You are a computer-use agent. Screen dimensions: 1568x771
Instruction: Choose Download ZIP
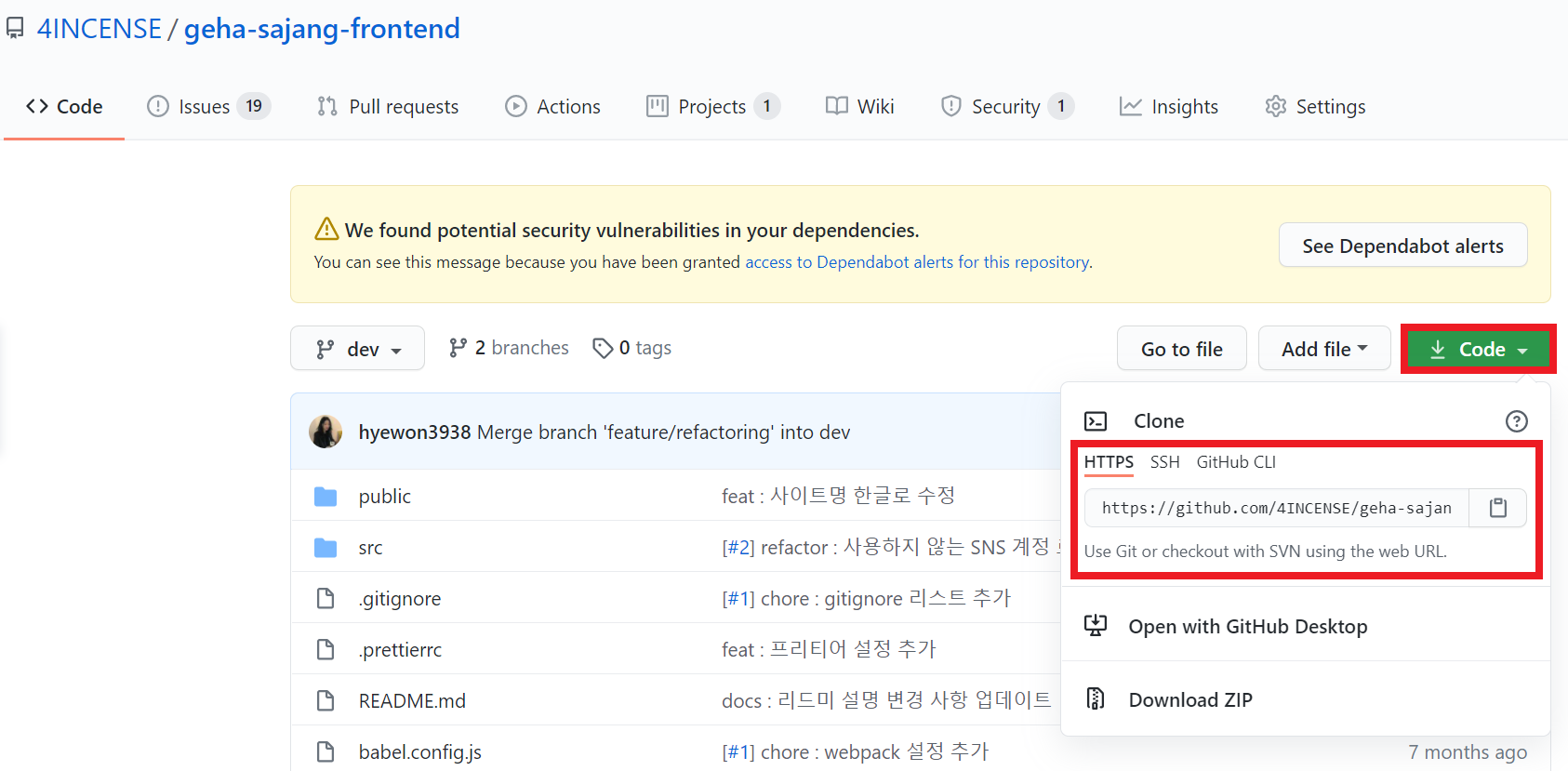(1190, 699)
